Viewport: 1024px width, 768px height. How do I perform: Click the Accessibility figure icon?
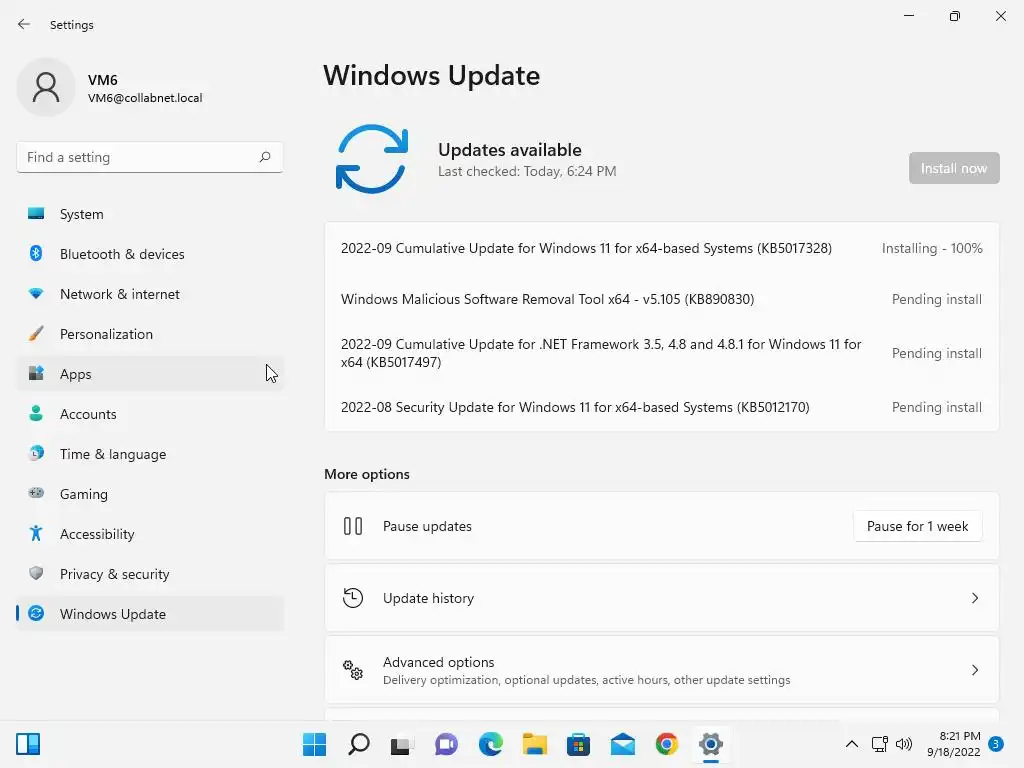(36, 534)
